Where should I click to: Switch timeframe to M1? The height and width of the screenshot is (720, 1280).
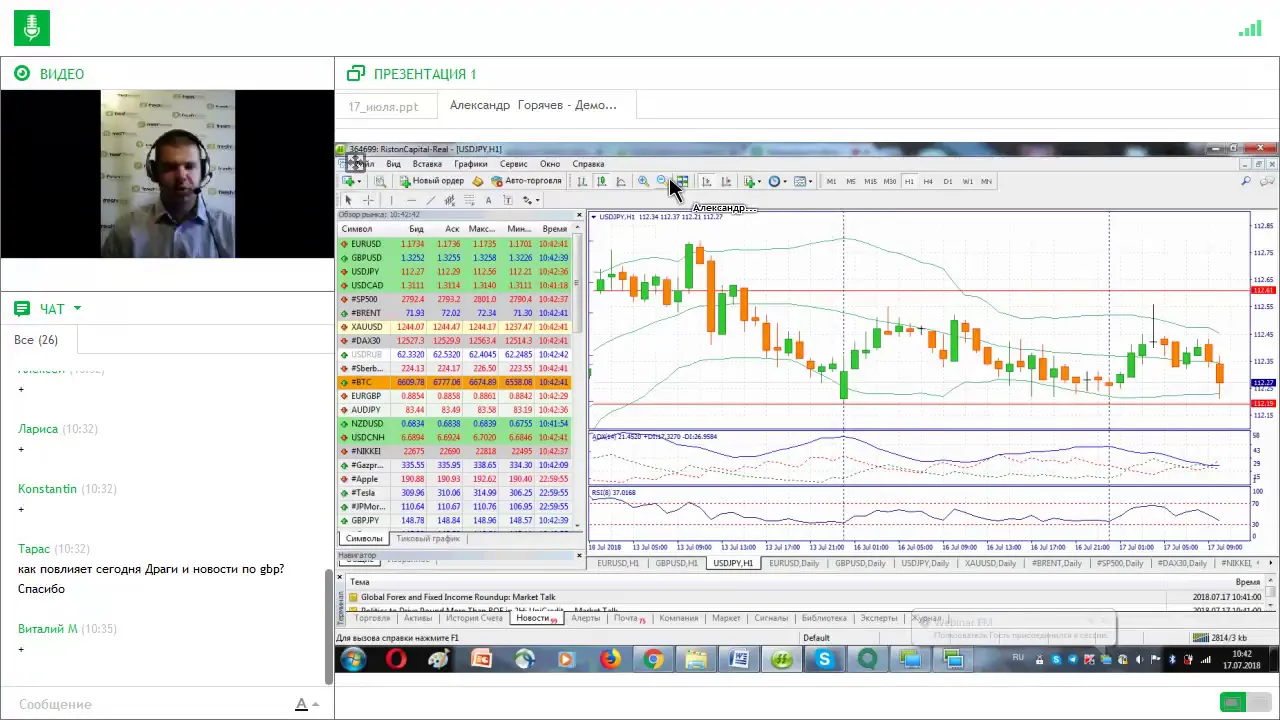tap(831, 181)
